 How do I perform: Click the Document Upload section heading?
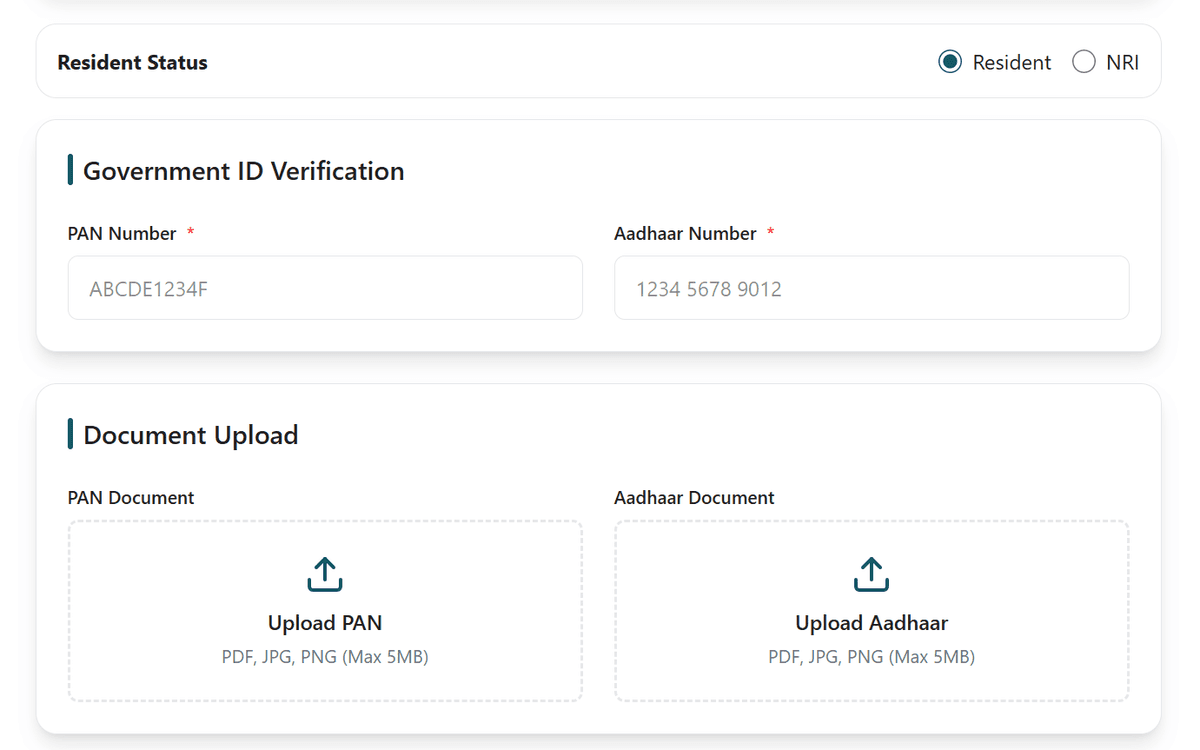coord(190,434)
